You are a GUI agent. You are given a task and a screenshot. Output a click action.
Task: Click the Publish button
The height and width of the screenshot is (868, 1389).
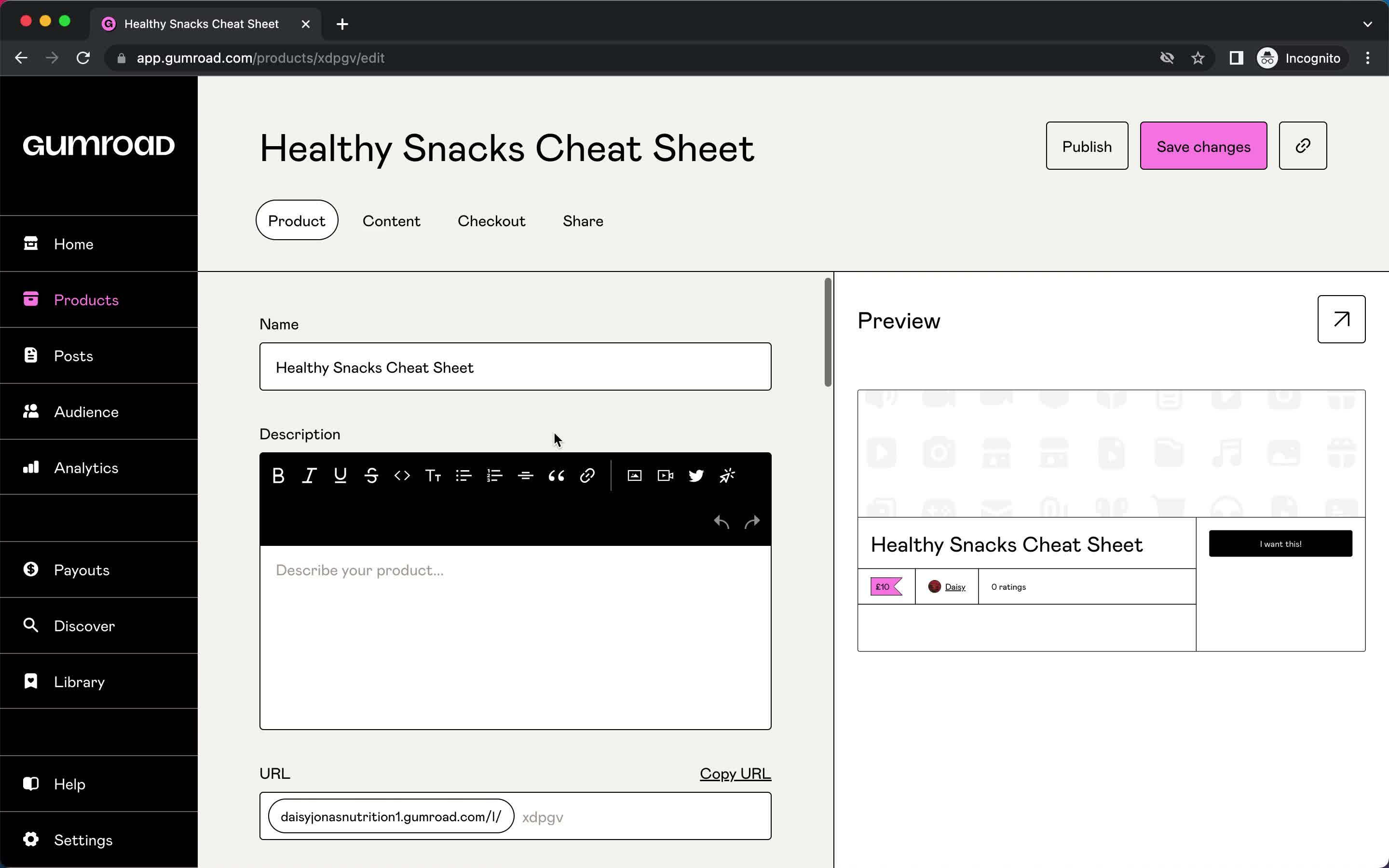point(1087,146)
